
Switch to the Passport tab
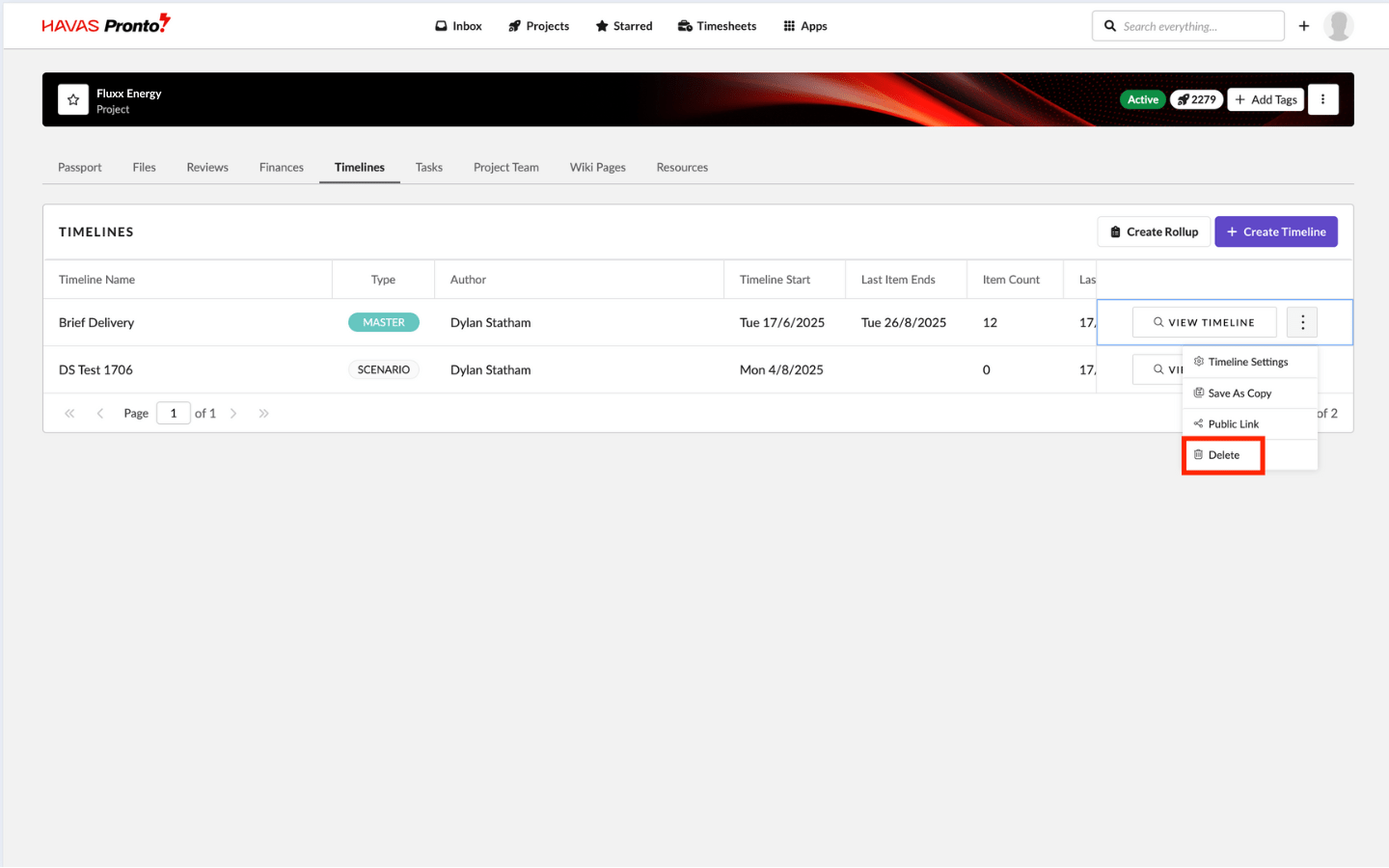click(80, 167)
